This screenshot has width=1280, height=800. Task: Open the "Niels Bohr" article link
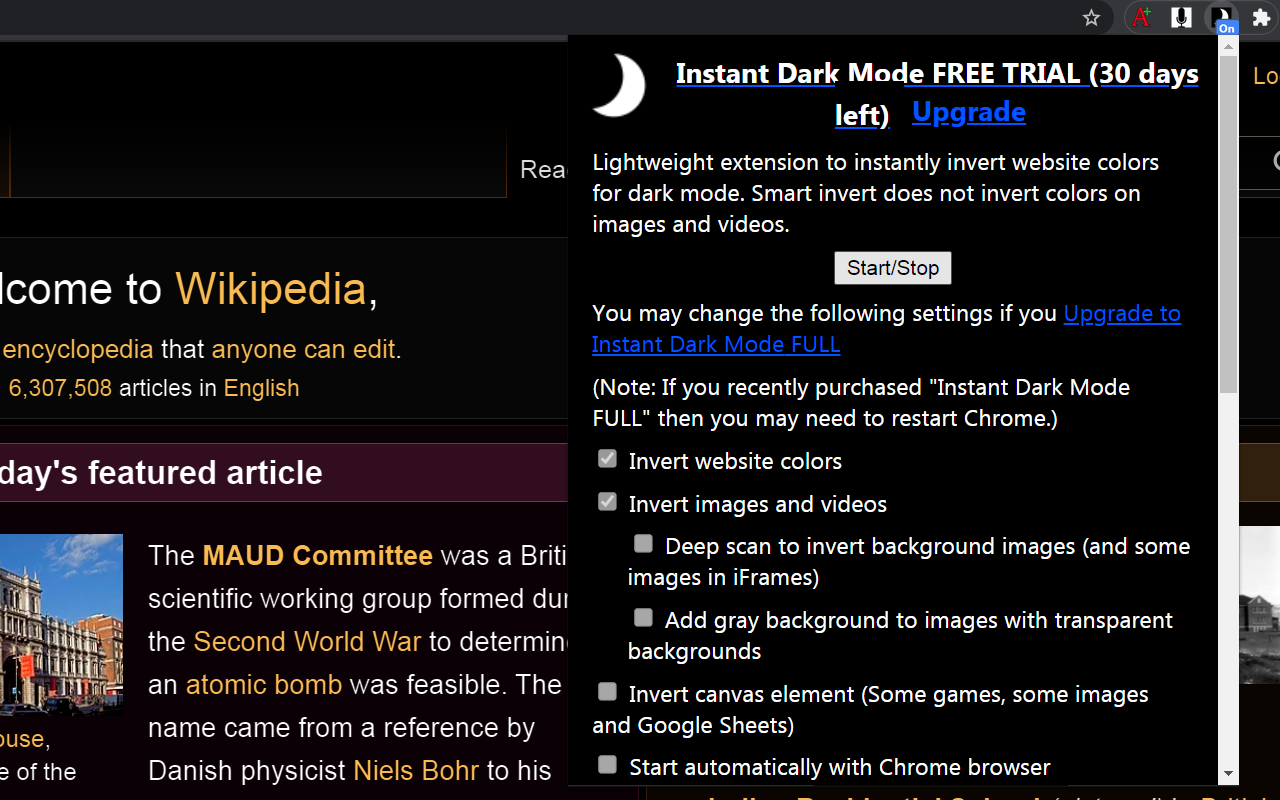click(x=416, y=770)
